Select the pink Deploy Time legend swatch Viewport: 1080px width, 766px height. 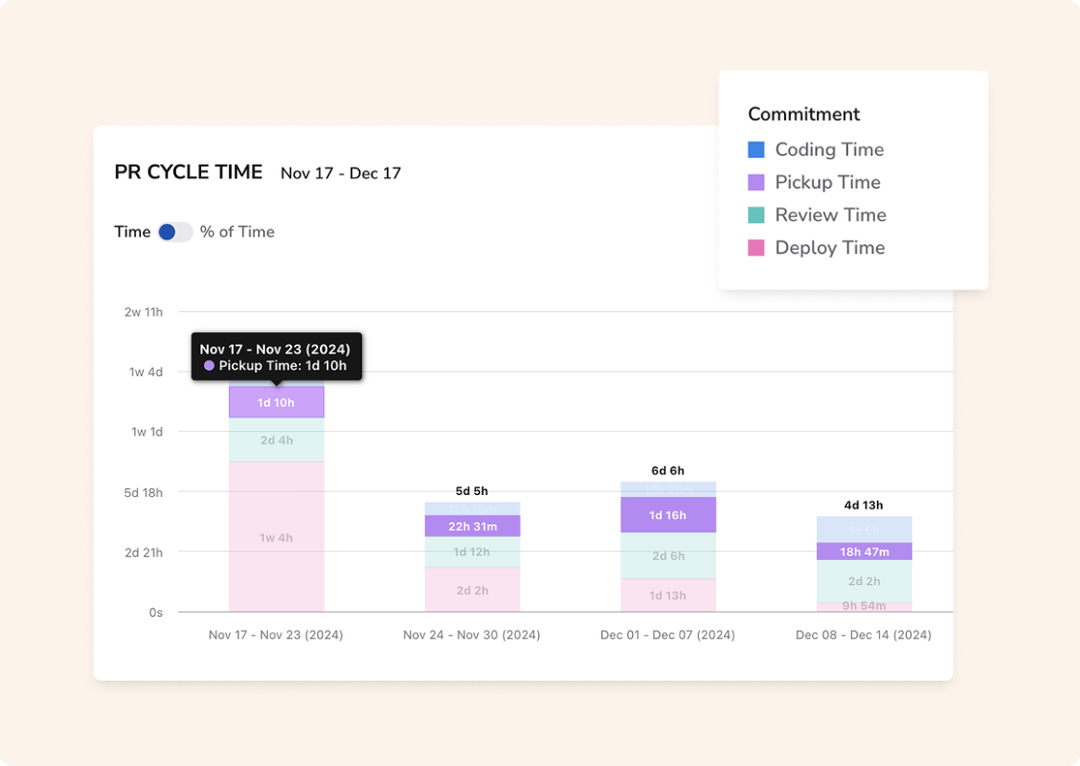coord(756,247)
